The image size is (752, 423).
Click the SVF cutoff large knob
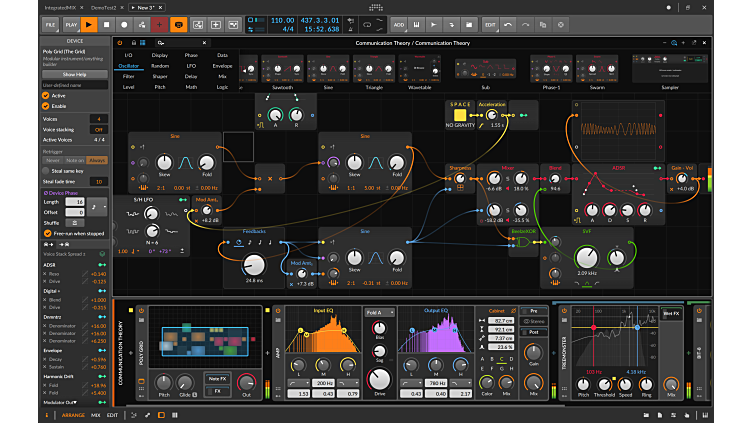[x=587, y=258]
